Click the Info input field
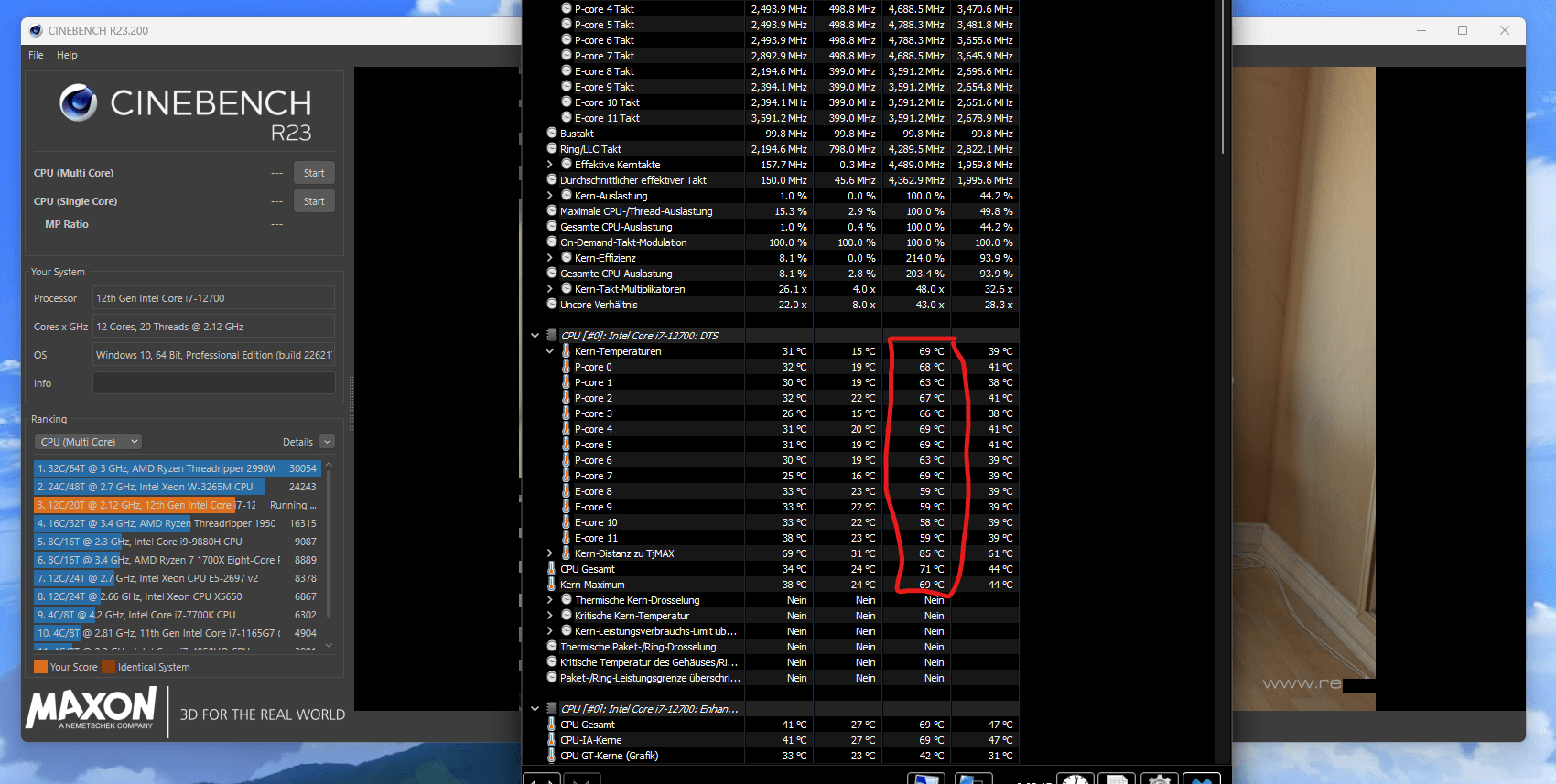The width and height of the screenshot is (1556, 784). 213,383
